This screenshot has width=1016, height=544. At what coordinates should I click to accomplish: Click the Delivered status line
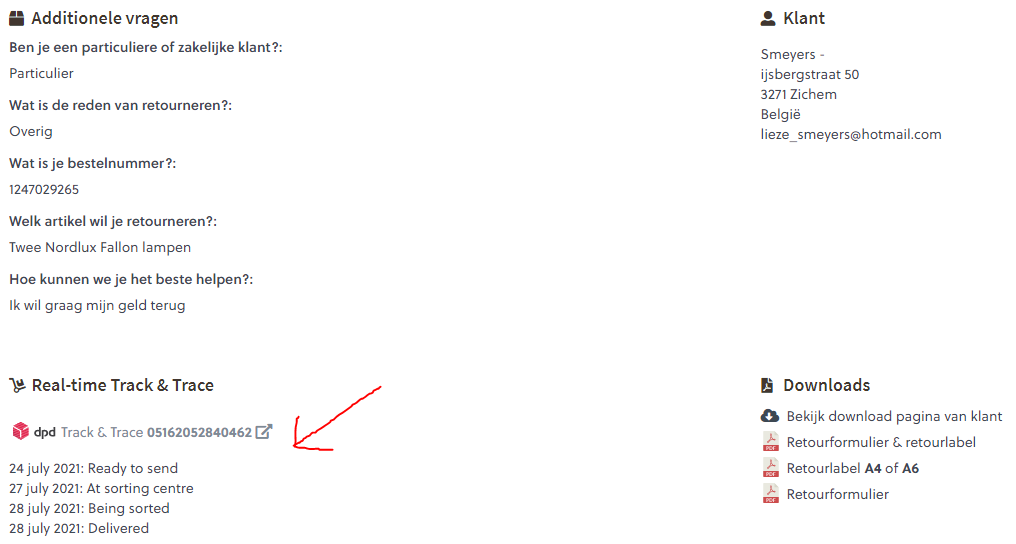tap(79, 528)
